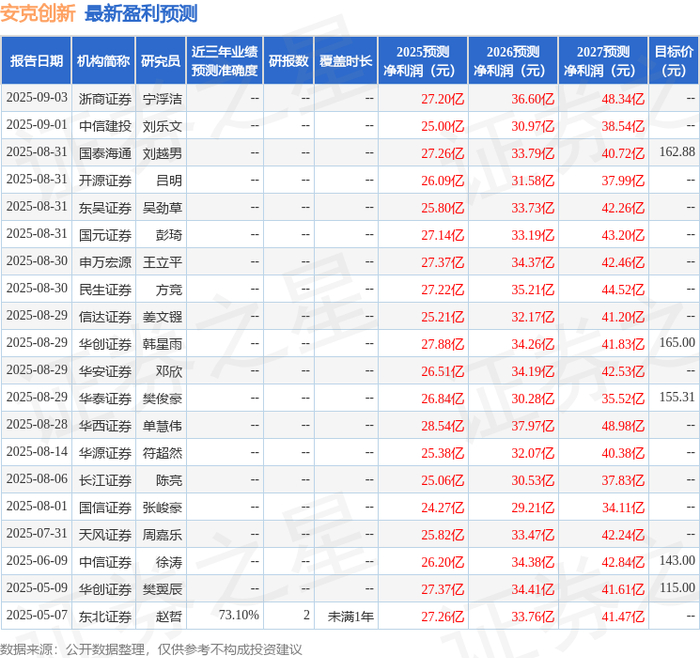Select the 长江证券 cell

click(105, 480)
